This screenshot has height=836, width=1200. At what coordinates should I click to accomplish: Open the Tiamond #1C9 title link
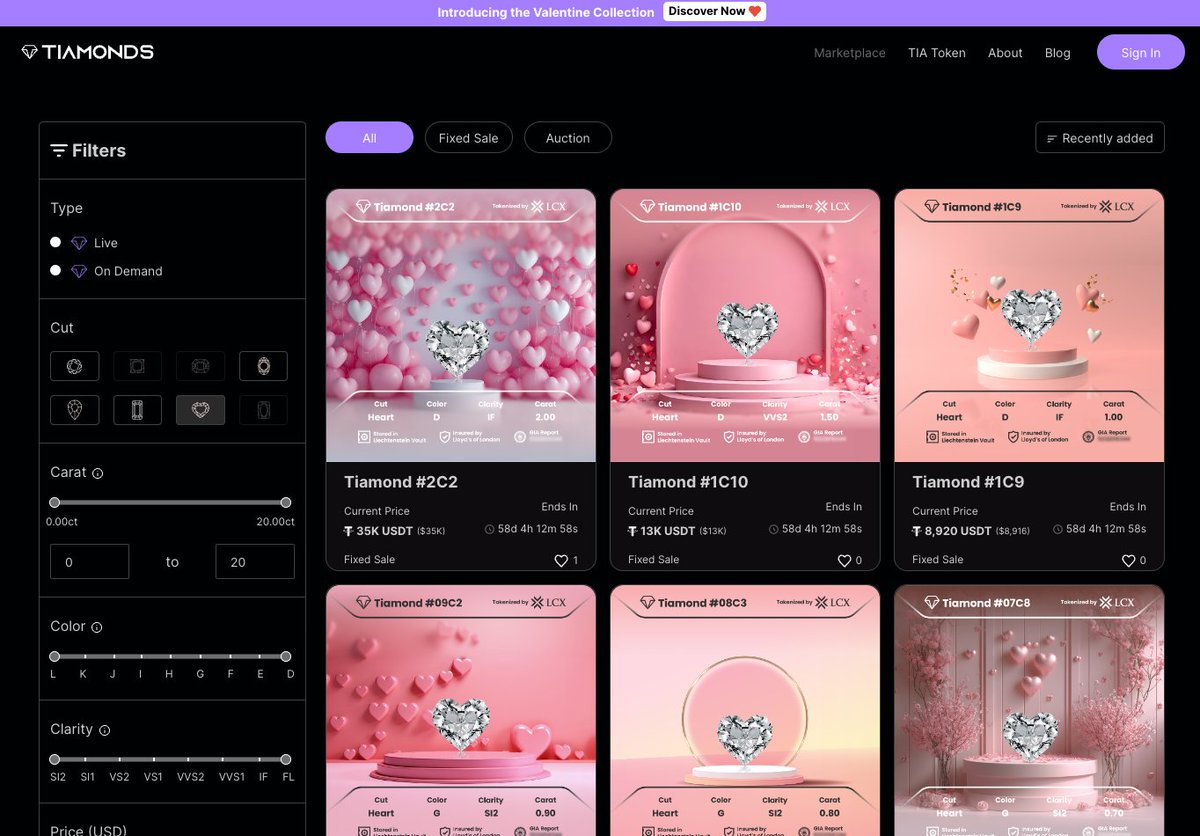coord(967,482)
